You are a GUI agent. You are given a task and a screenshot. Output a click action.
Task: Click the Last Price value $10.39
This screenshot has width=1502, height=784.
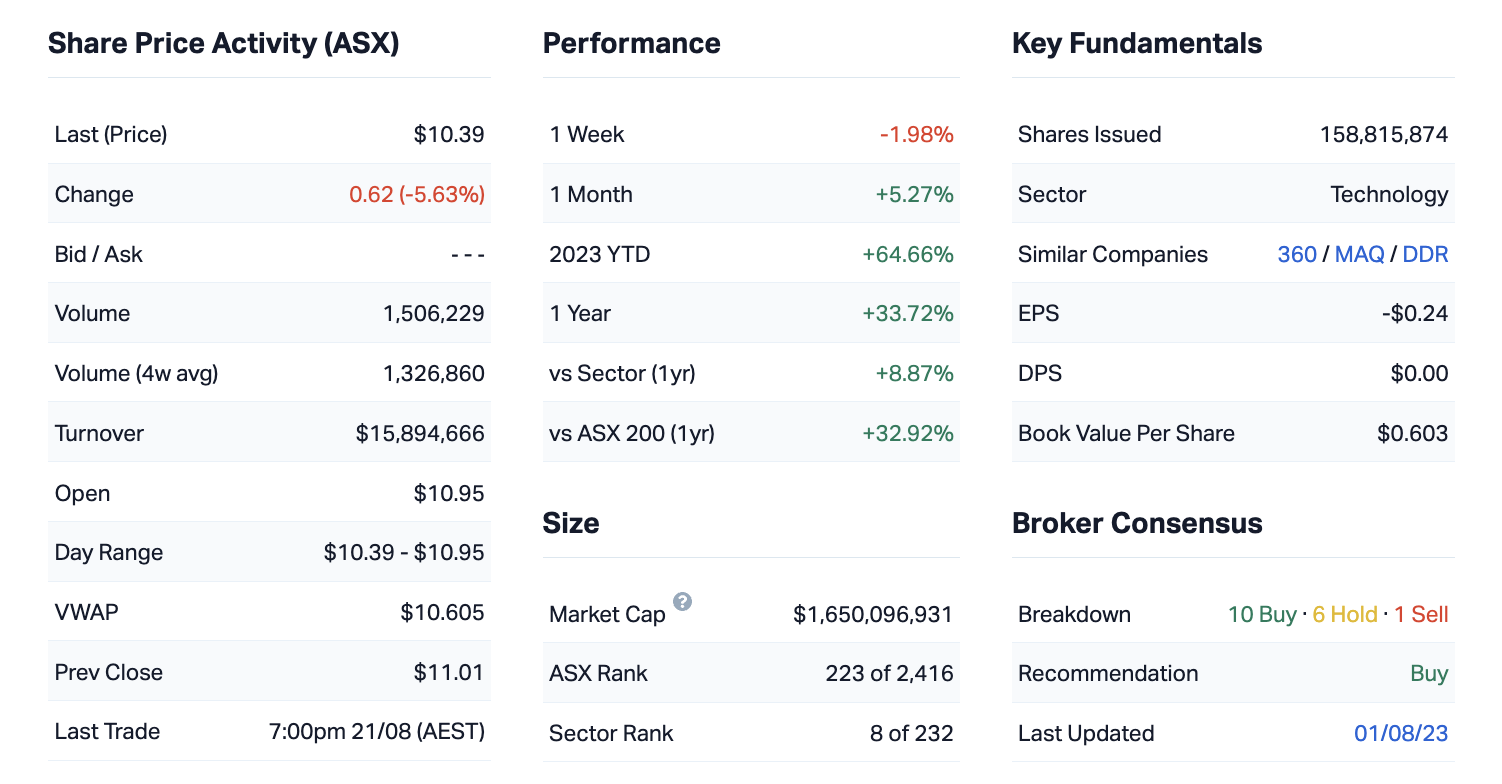449,134
